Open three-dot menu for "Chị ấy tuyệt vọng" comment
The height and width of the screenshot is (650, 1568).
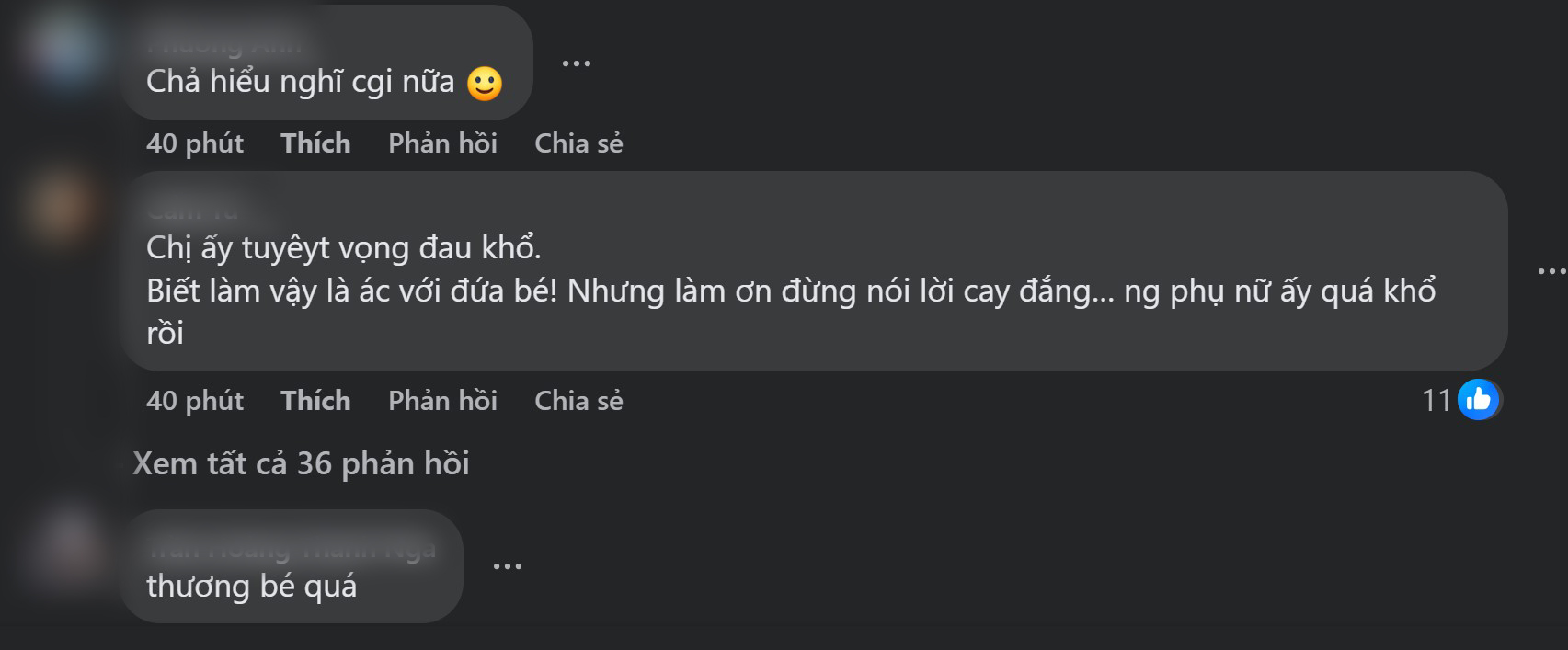[1551, 271]
